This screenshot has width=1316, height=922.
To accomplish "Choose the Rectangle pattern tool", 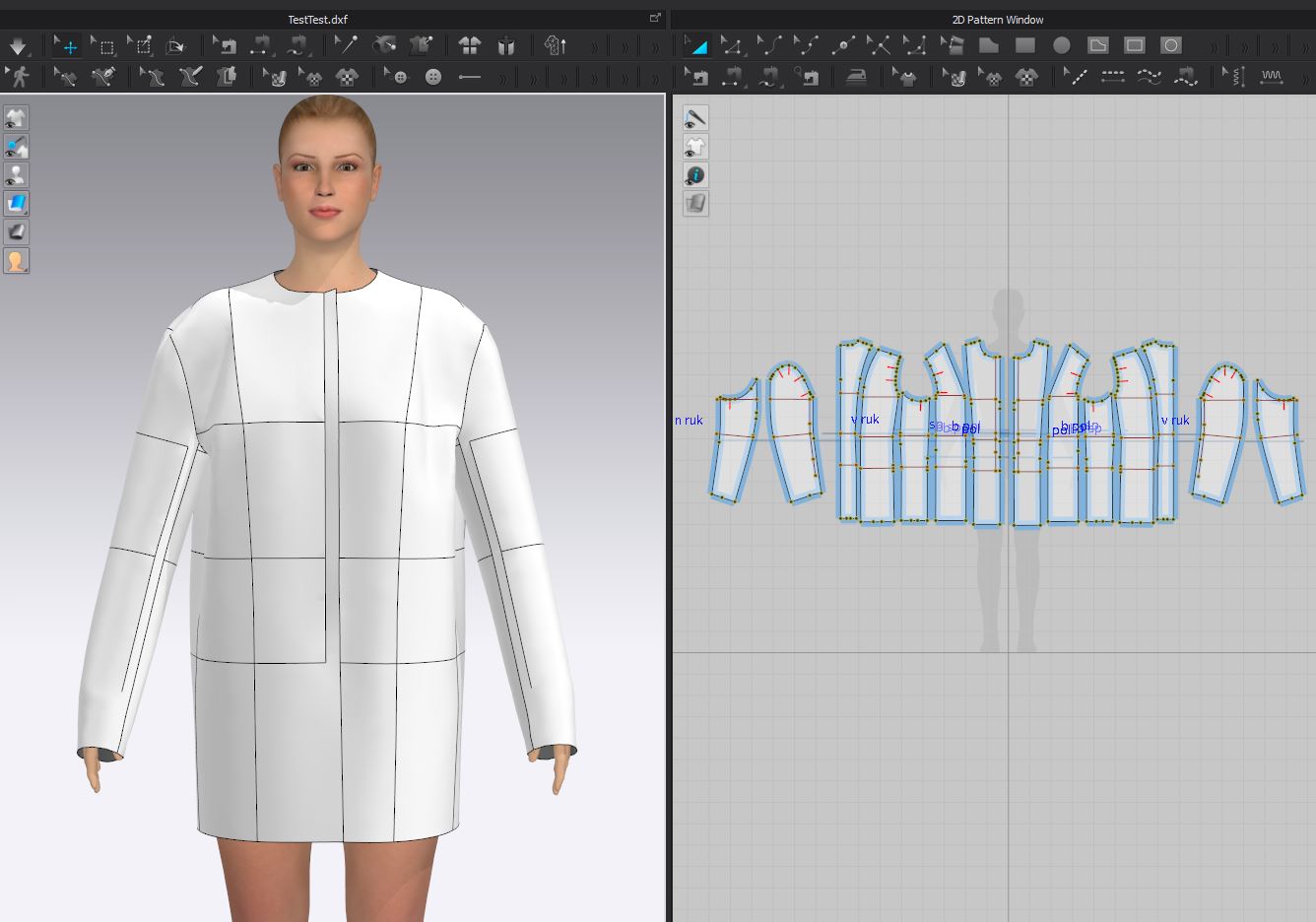I will click(1025, 45).
